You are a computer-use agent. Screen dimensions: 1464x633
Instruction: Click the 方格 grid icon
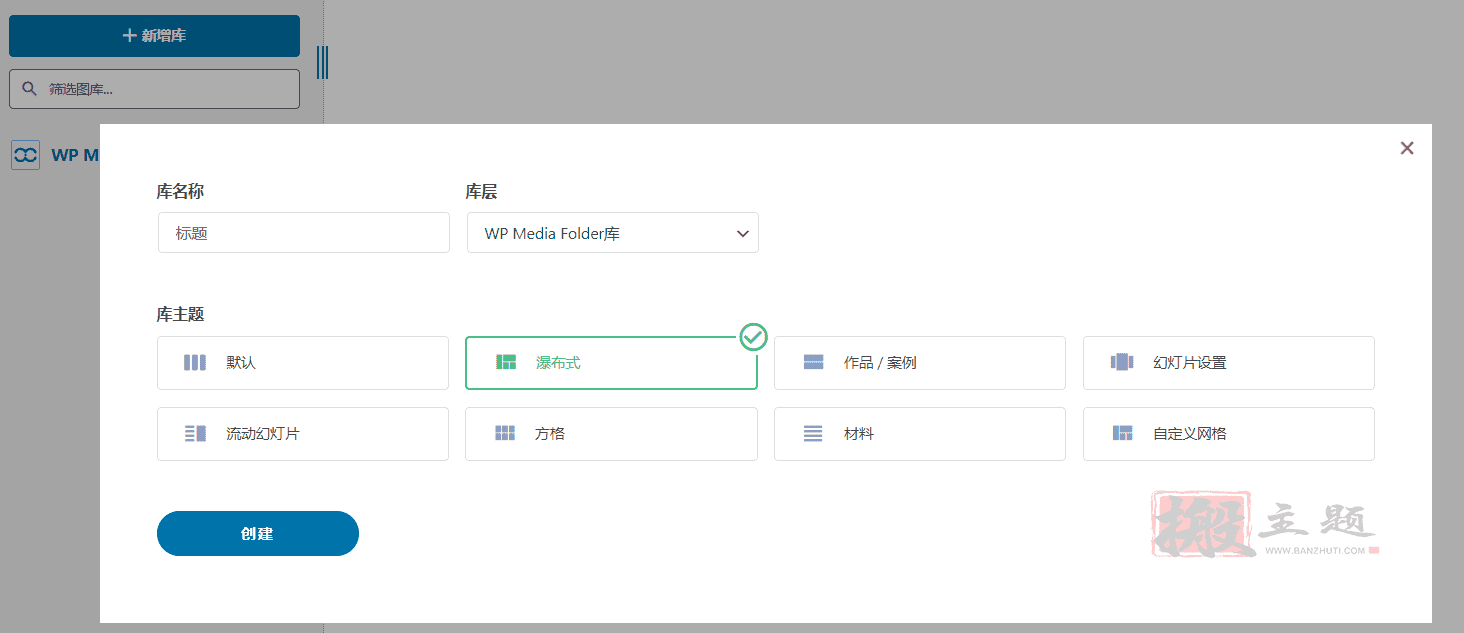(505, 434)
